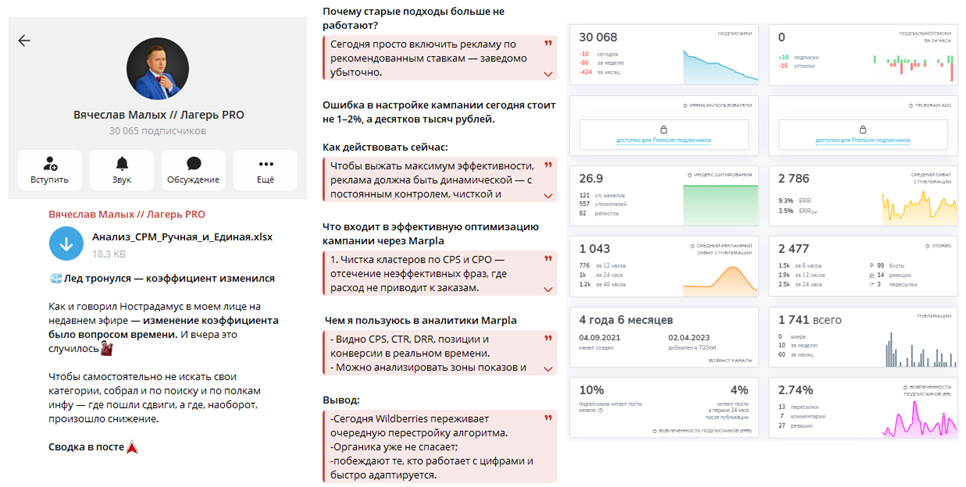The image size is (966, 487).
Task: Click the back arrow in channel profile
Action: 24,41
